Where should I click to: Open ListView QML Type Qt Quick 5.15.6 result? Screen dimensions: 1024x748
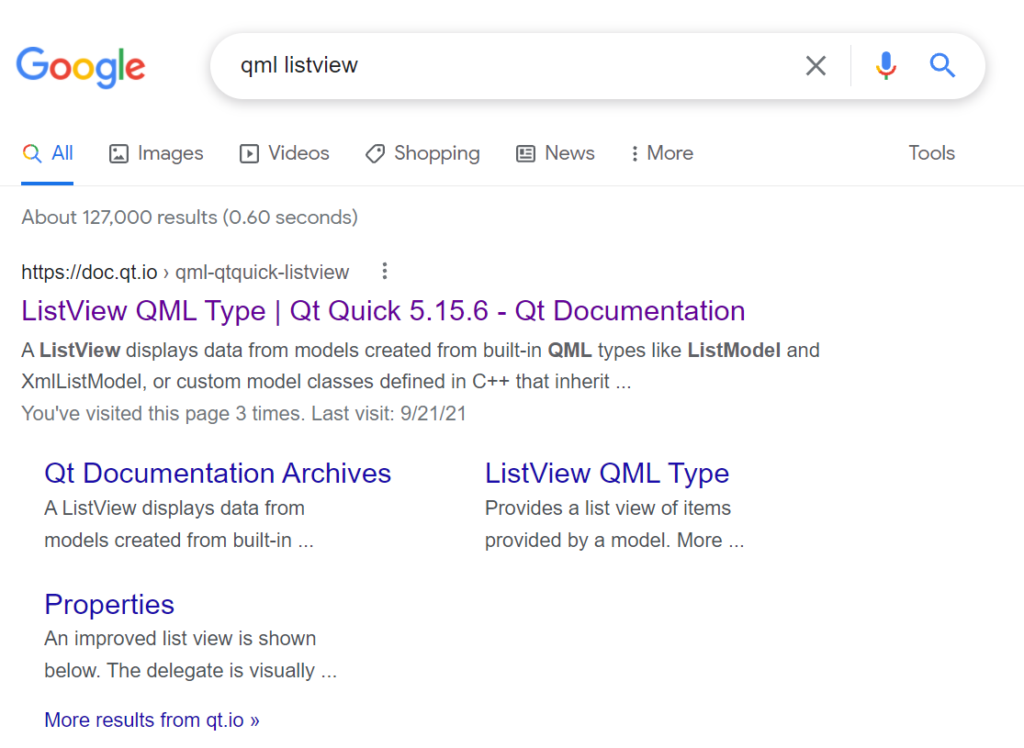pos(383,311)
